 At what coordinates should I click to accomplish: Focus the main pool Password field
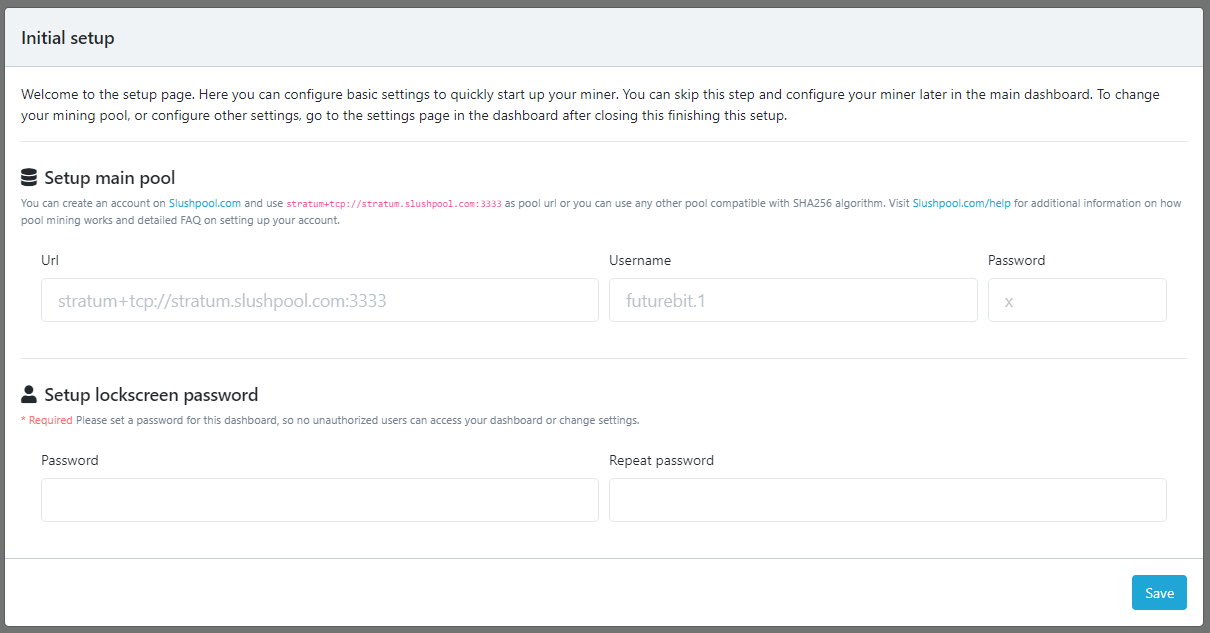[x=1077, y=300]
